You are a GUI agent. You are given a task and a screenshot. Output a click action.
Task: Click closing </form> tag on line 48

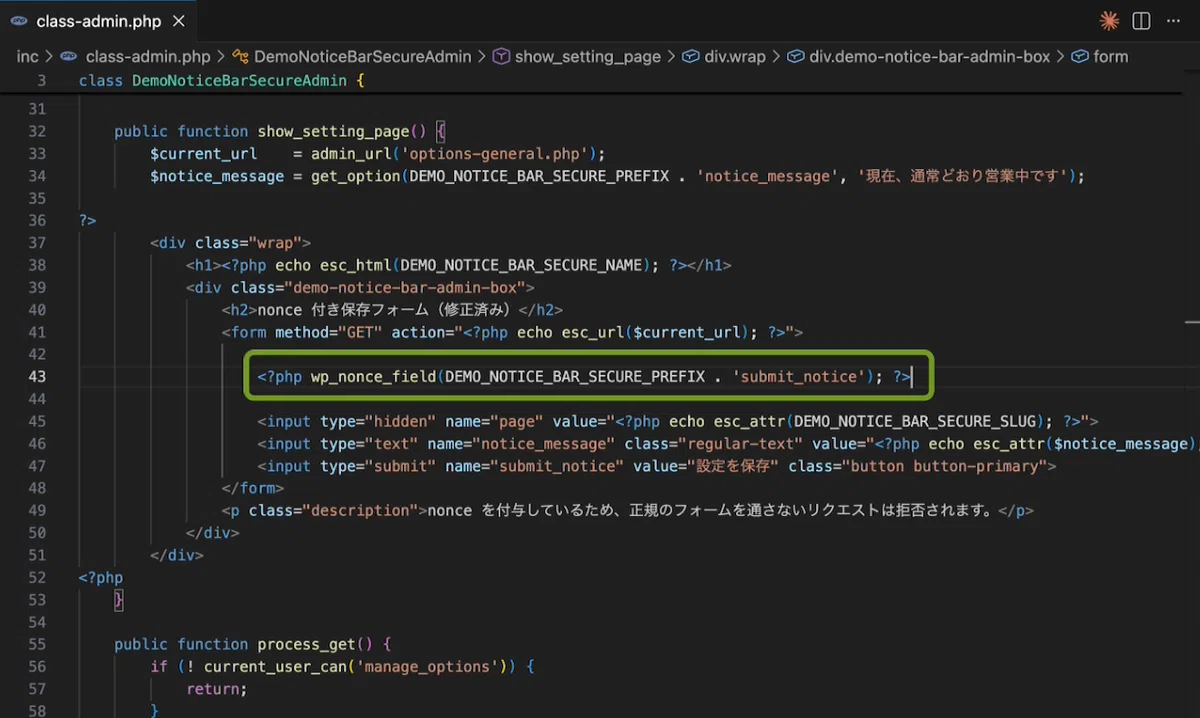pos(252,488)
